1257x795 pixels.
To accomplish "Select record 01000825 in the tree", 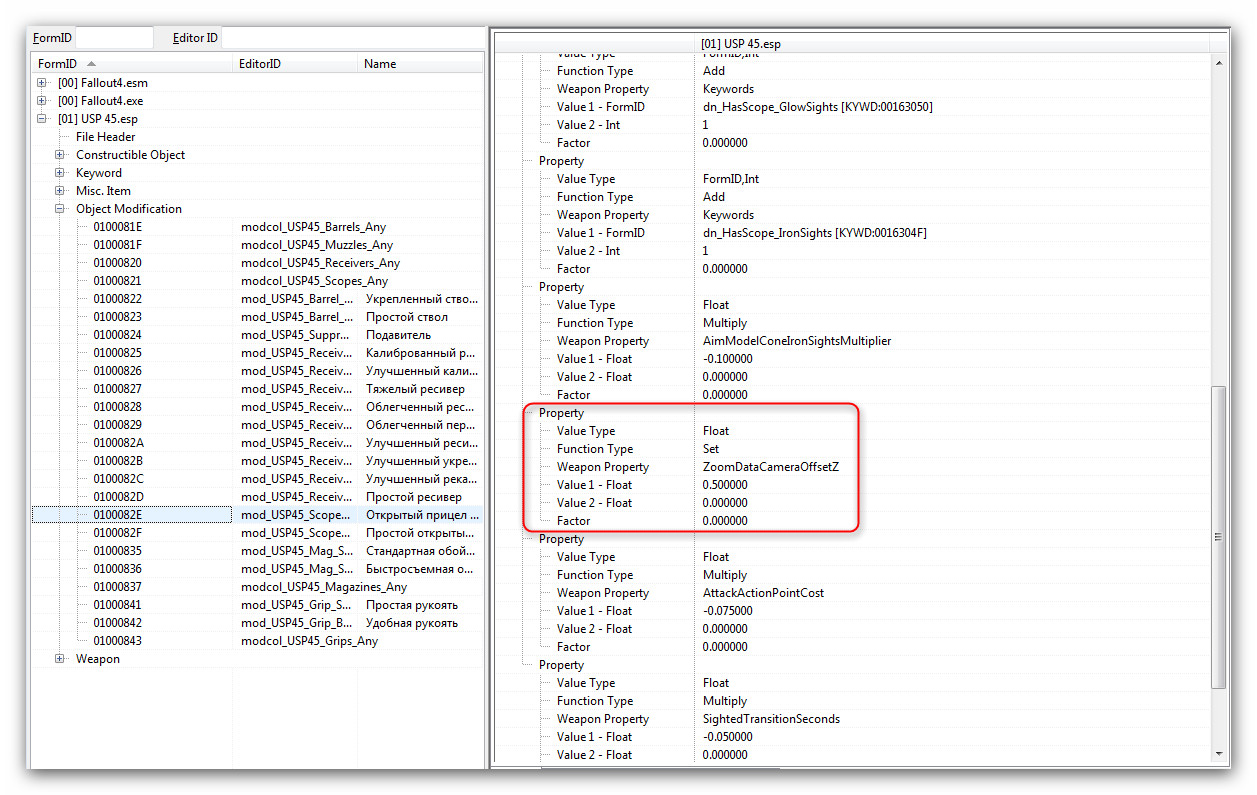I will [257, 353].
